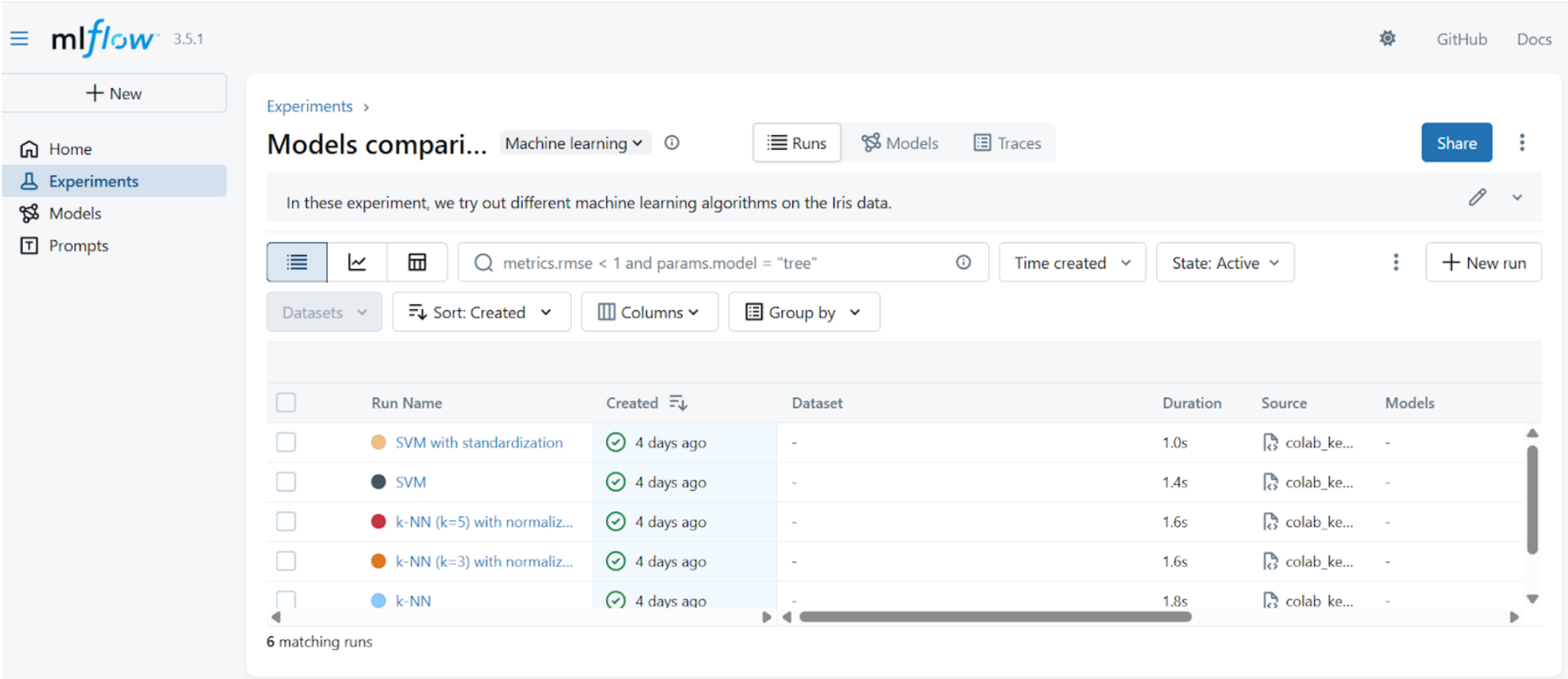This screenshot has height=679, width=1568.
Task: Open Experiments in the sidebar
Action: coord(115,181)
